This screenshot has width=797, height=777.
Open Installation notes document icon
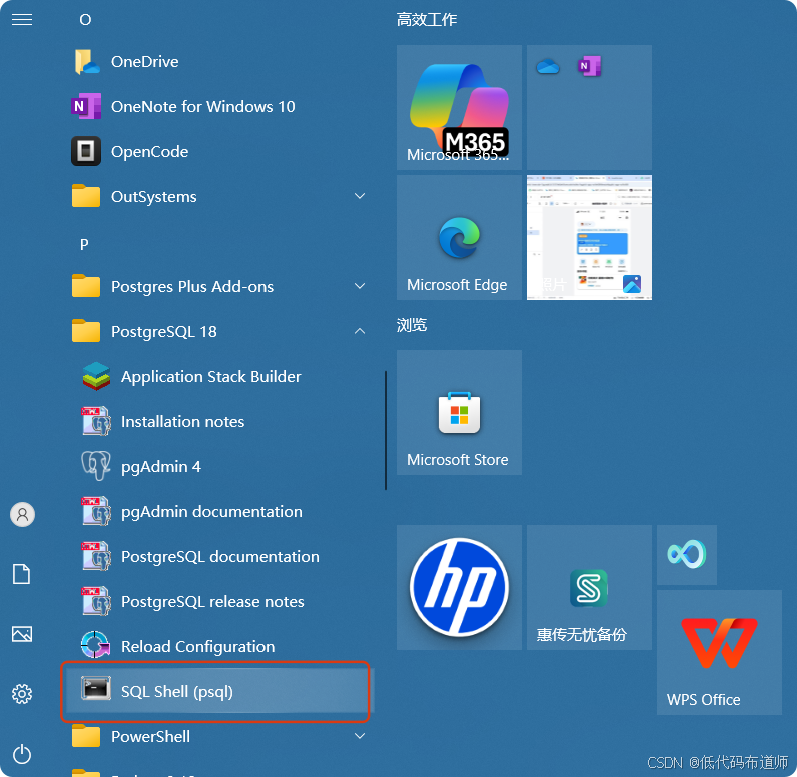[x=96, y=421]
